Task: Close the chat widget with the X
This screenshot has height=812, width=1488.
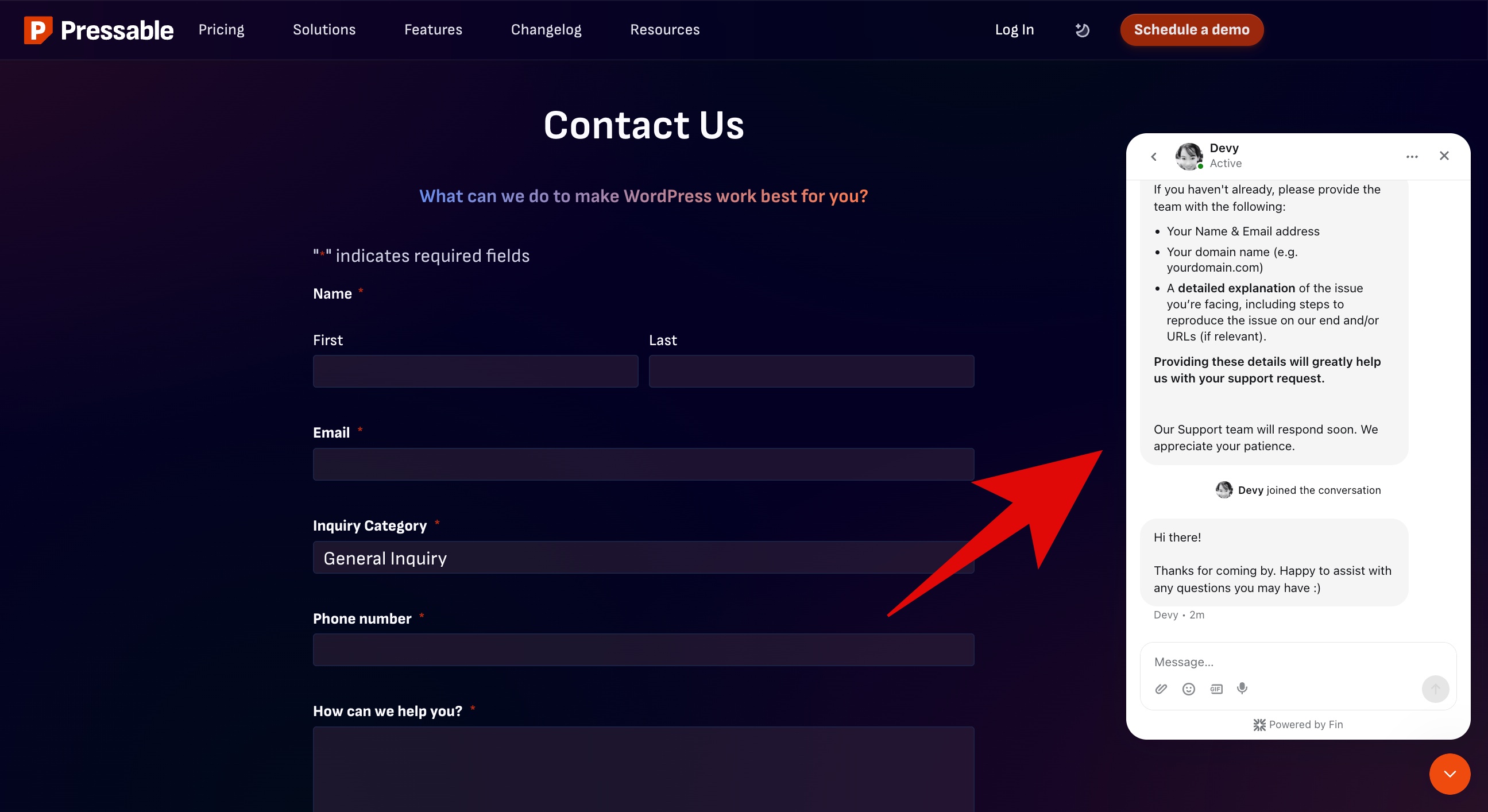Action: (x=1444, y=156)
